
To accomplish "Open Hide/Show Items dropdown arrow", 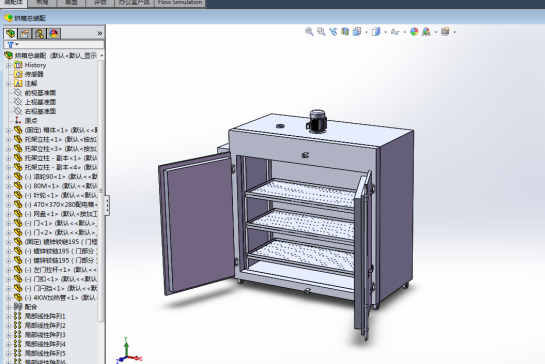I will pyautogui.click(x=405, y=32).
